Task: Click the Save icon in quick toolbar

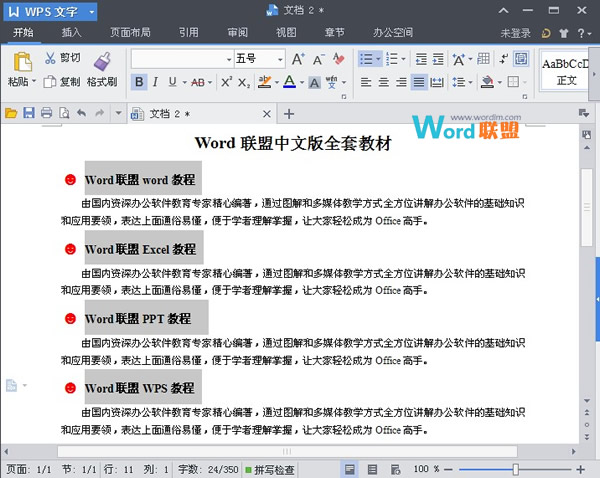Action: pos(29,114)
